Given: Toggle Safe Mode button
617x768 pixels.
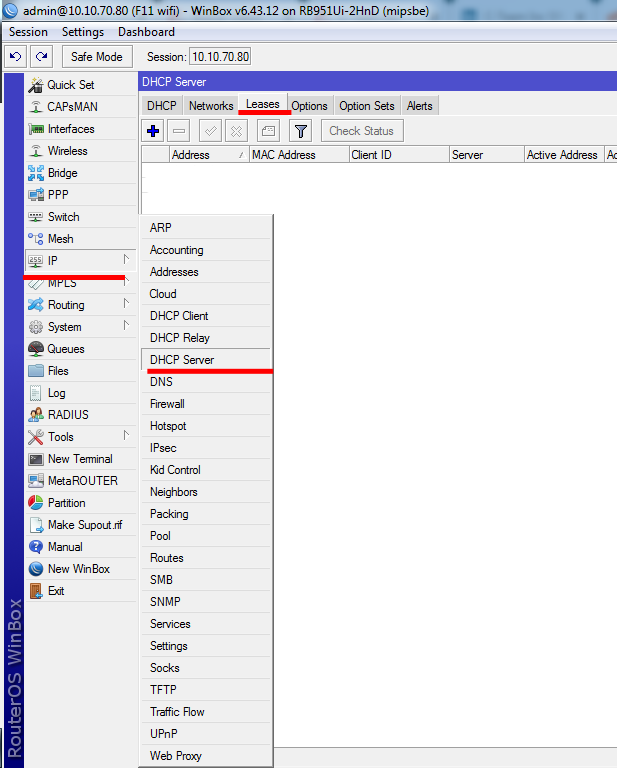Looking at the screenshot, I should point(97,57).
